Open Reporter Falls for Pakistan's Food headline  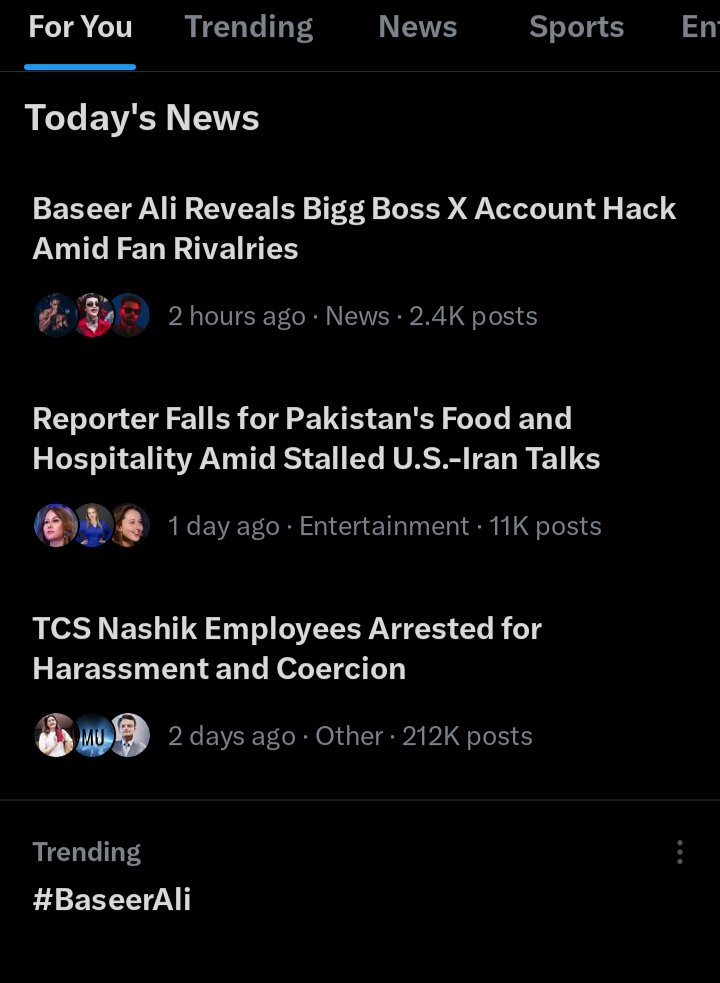coord(316,438)
